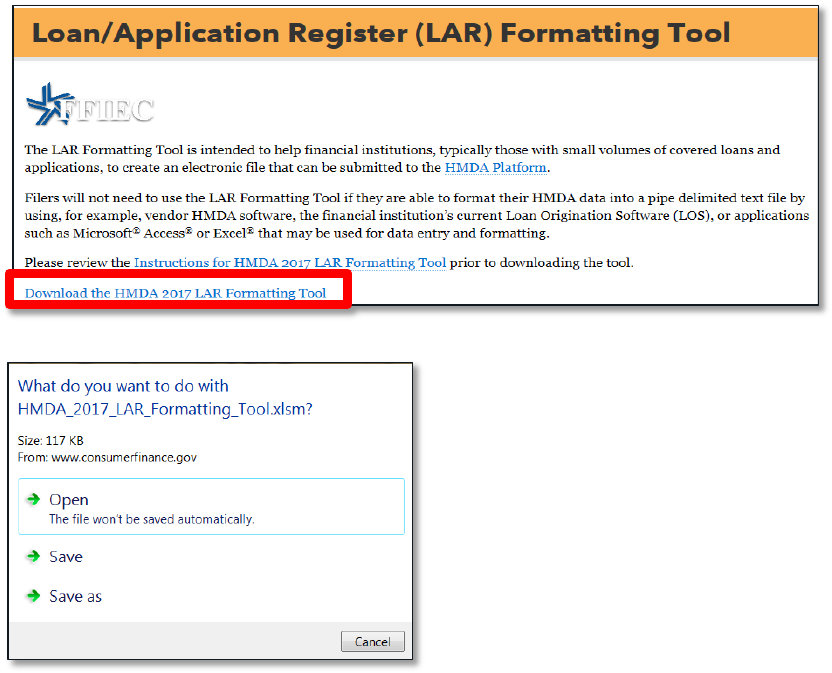Choose Open in the download dialog
832x673 pixels.
211,506
